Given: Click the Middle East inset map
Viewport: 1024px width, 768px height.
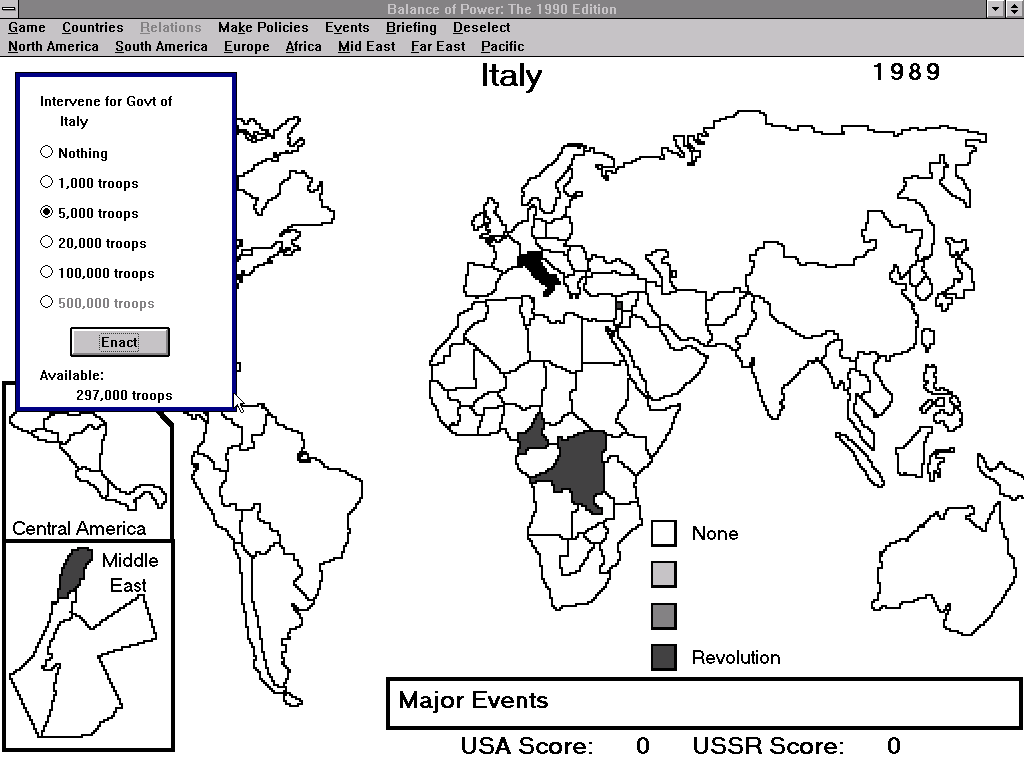Looking at the screenshot, I should tap(88, 646).
